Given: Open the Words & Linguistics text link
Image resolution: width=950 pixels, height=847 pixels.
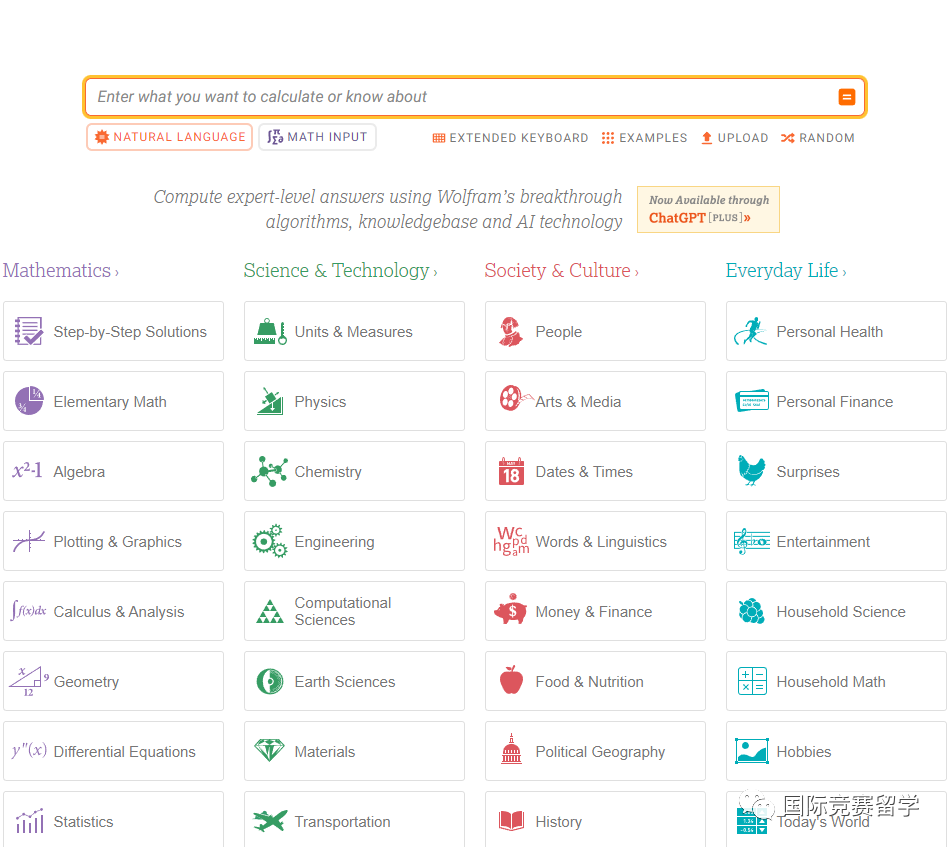Looking at the screenshot, I should [x=601, y=542].
